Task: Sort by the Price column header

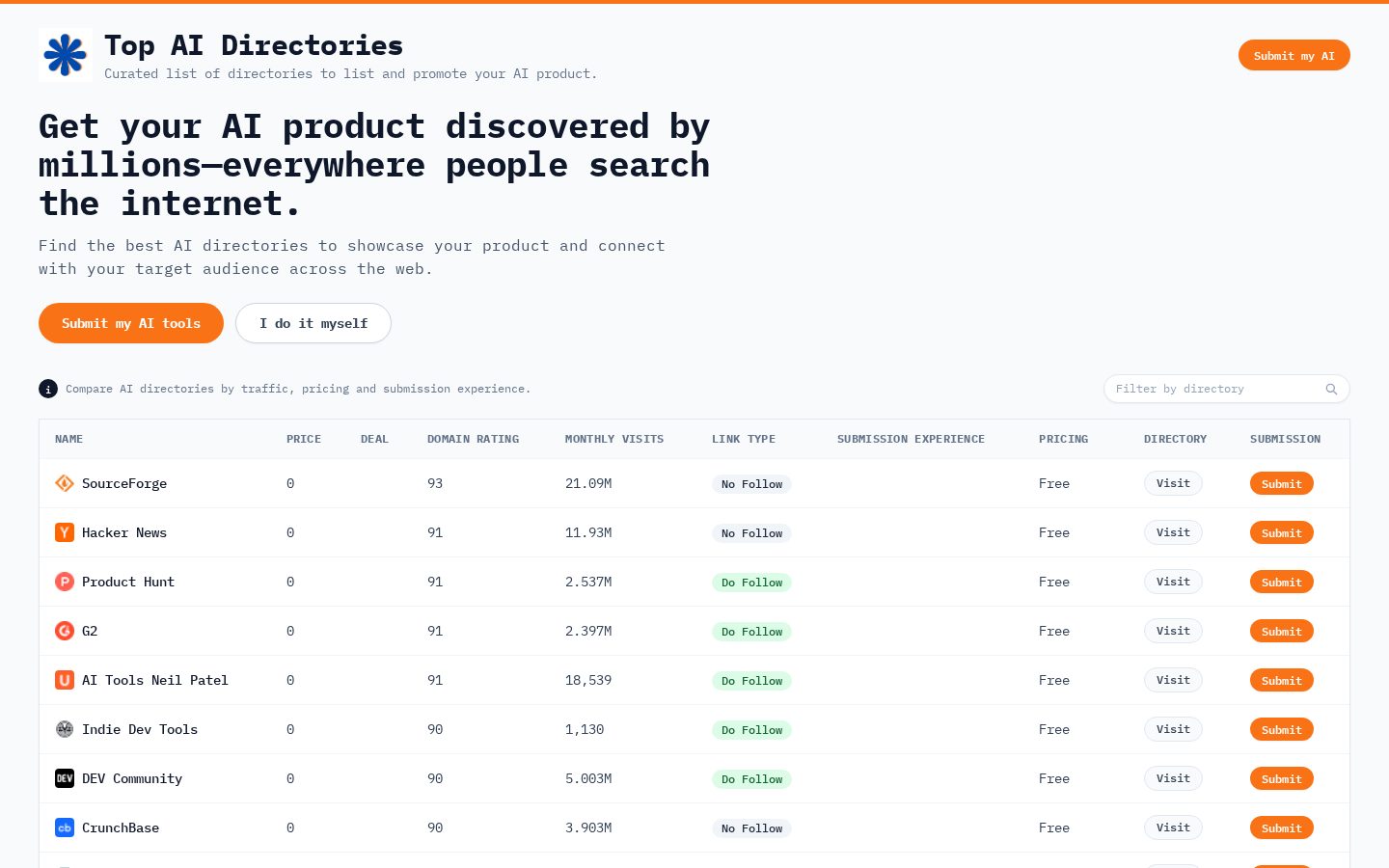Action: click(304, 439)
